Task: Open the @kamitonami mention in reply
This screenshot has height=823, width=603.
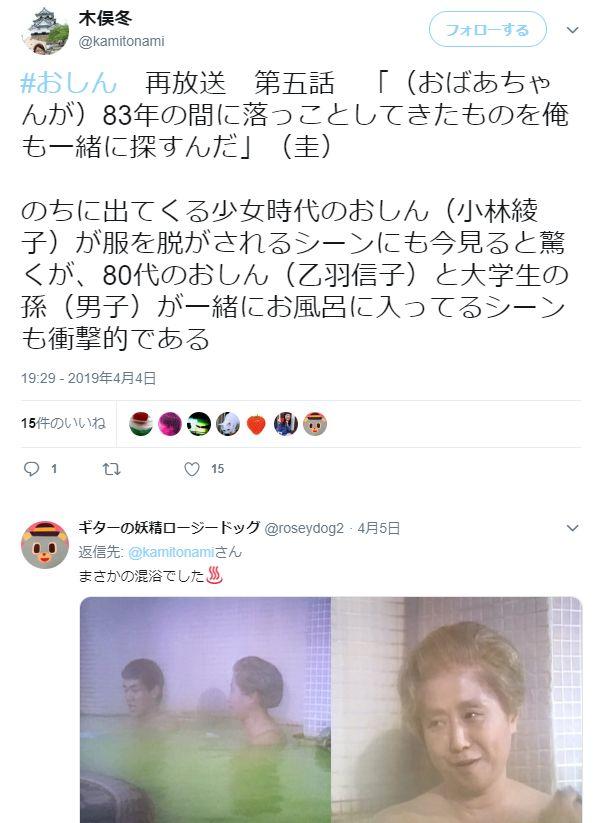Action: pos(171,552)
